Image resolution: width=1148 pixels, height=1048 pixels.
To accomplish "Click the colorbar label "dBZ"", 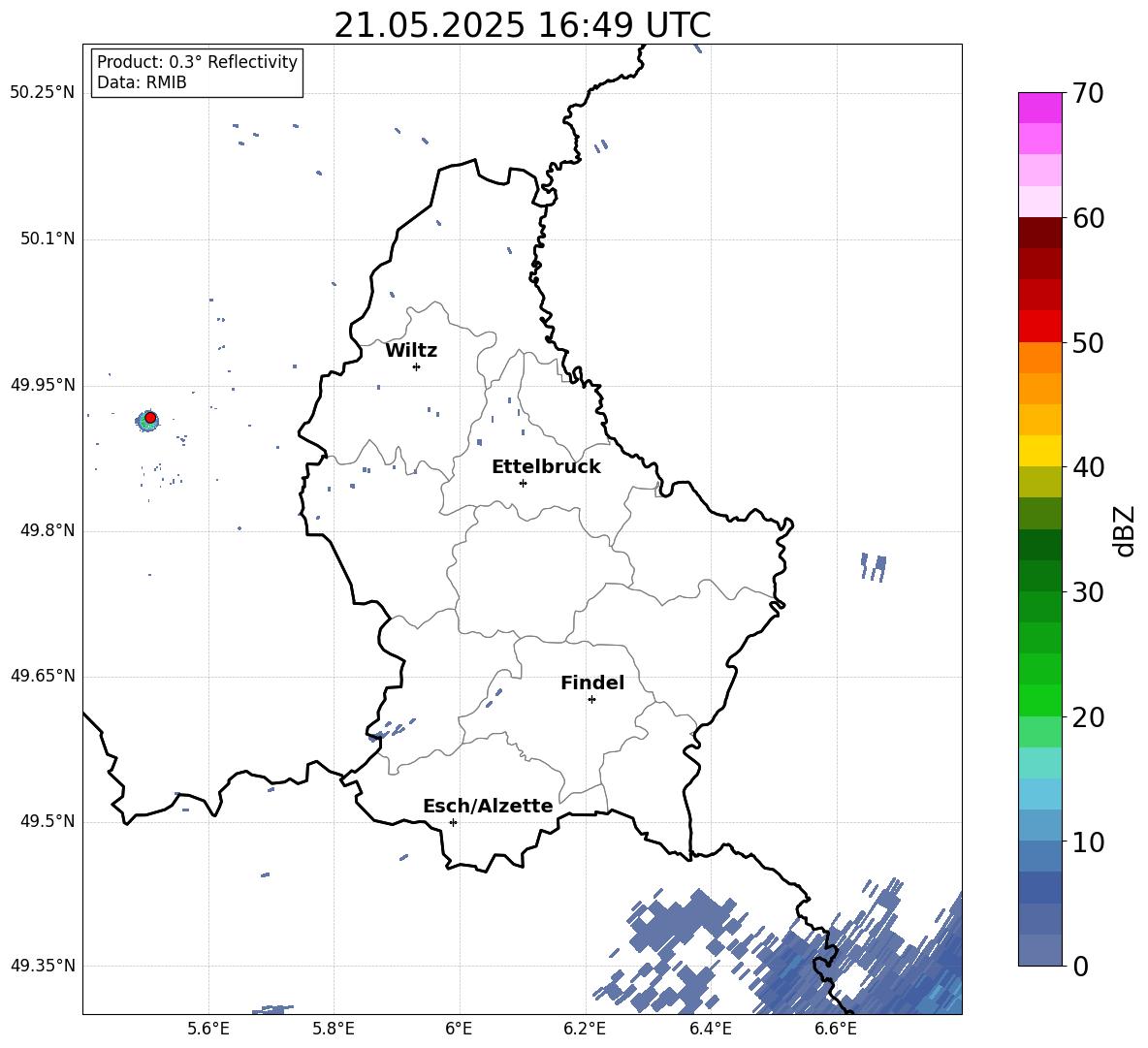I will point(1123,530).
